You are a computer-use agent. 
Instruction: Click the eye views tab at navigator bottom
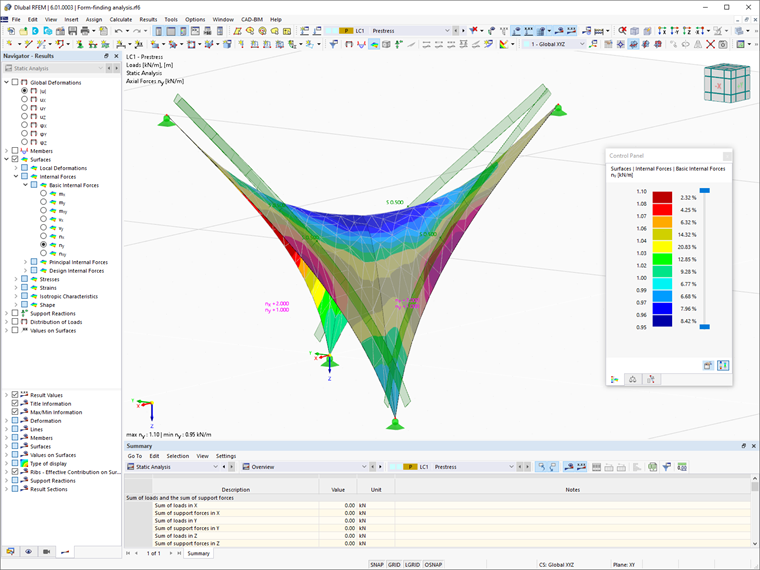coord(29,552)
